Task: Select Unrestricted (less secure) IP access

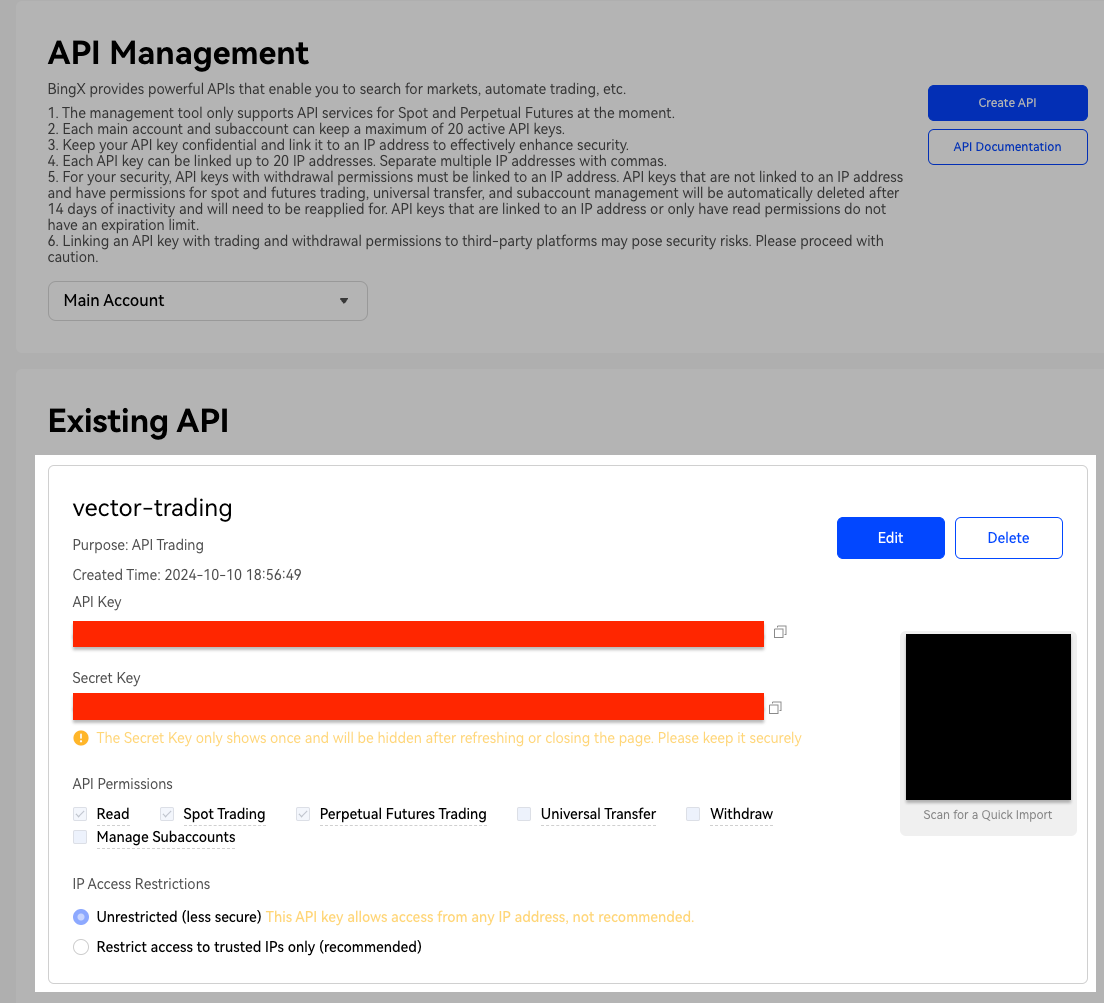Action: [x=82, y=917]
